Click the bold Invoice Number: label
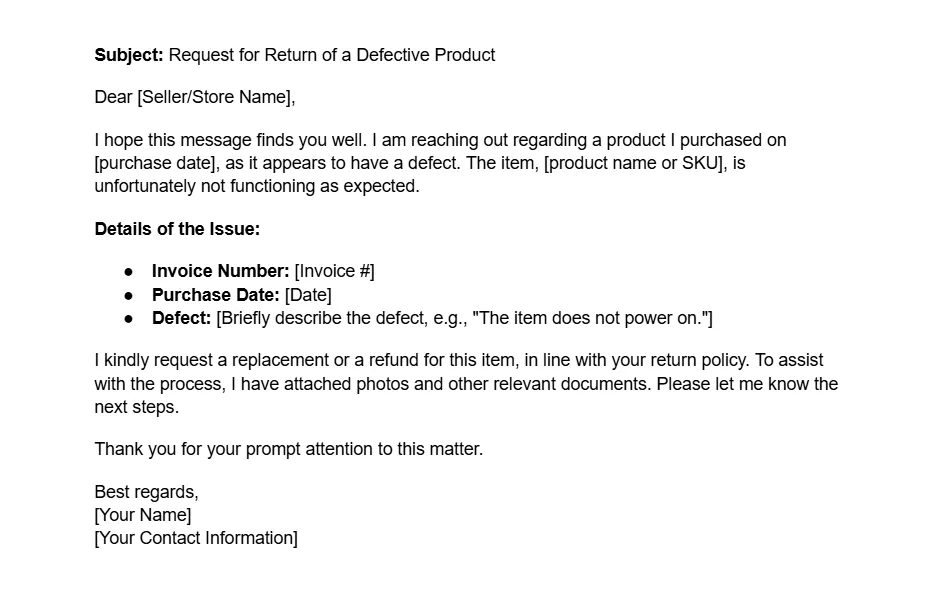Viewport: 950px width, 600px height. tap(221, 271)
